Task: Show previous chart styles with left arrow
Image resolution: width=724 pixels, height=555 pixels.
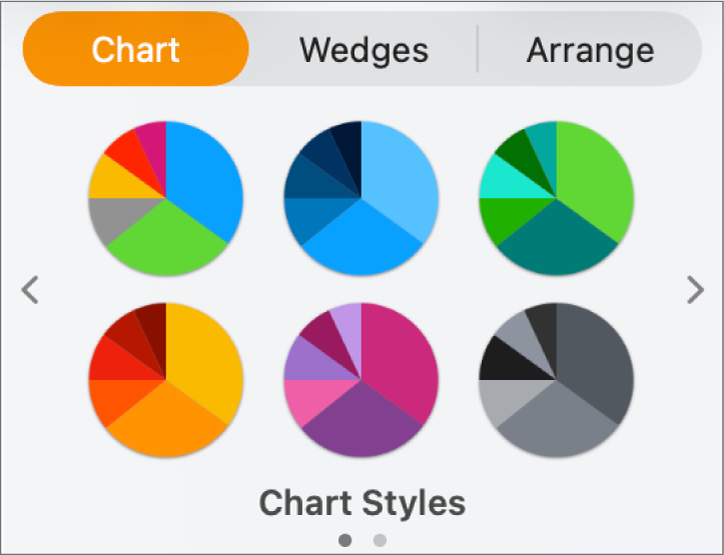Action: coord(30,290)
